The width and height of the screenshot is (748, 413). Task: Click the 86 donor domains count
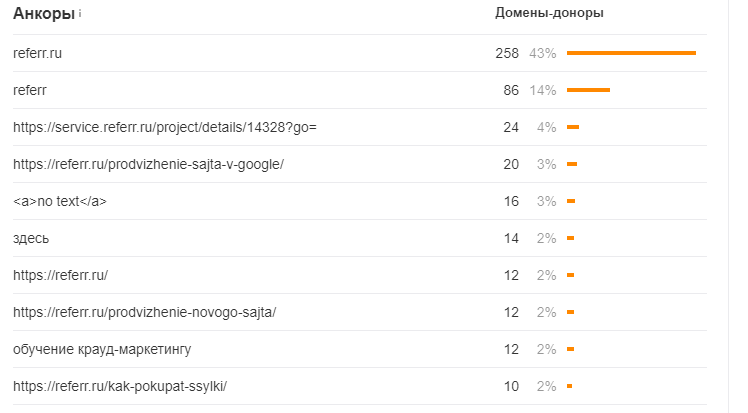coord(511,90)
